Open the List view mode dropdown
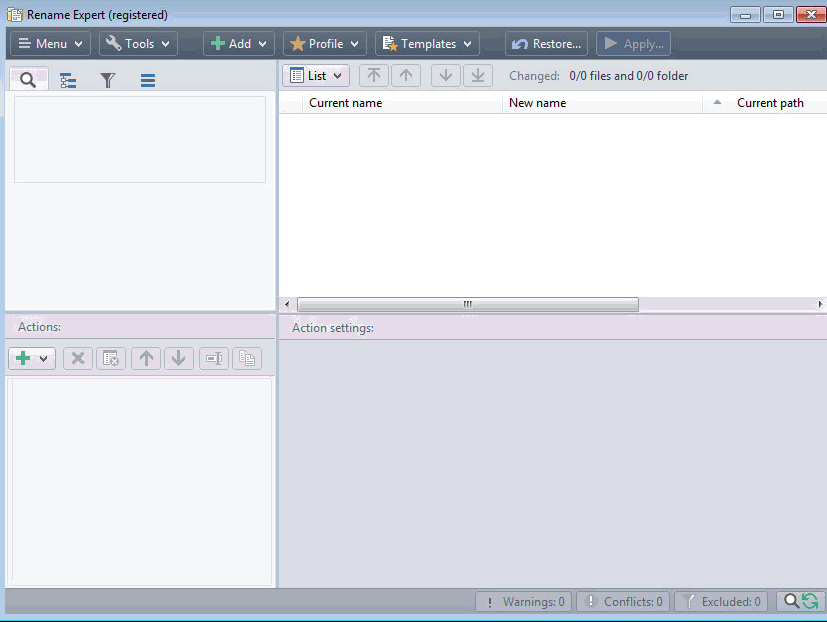The image size is (827, 622). pyautogui.click(x=316, y=75)
